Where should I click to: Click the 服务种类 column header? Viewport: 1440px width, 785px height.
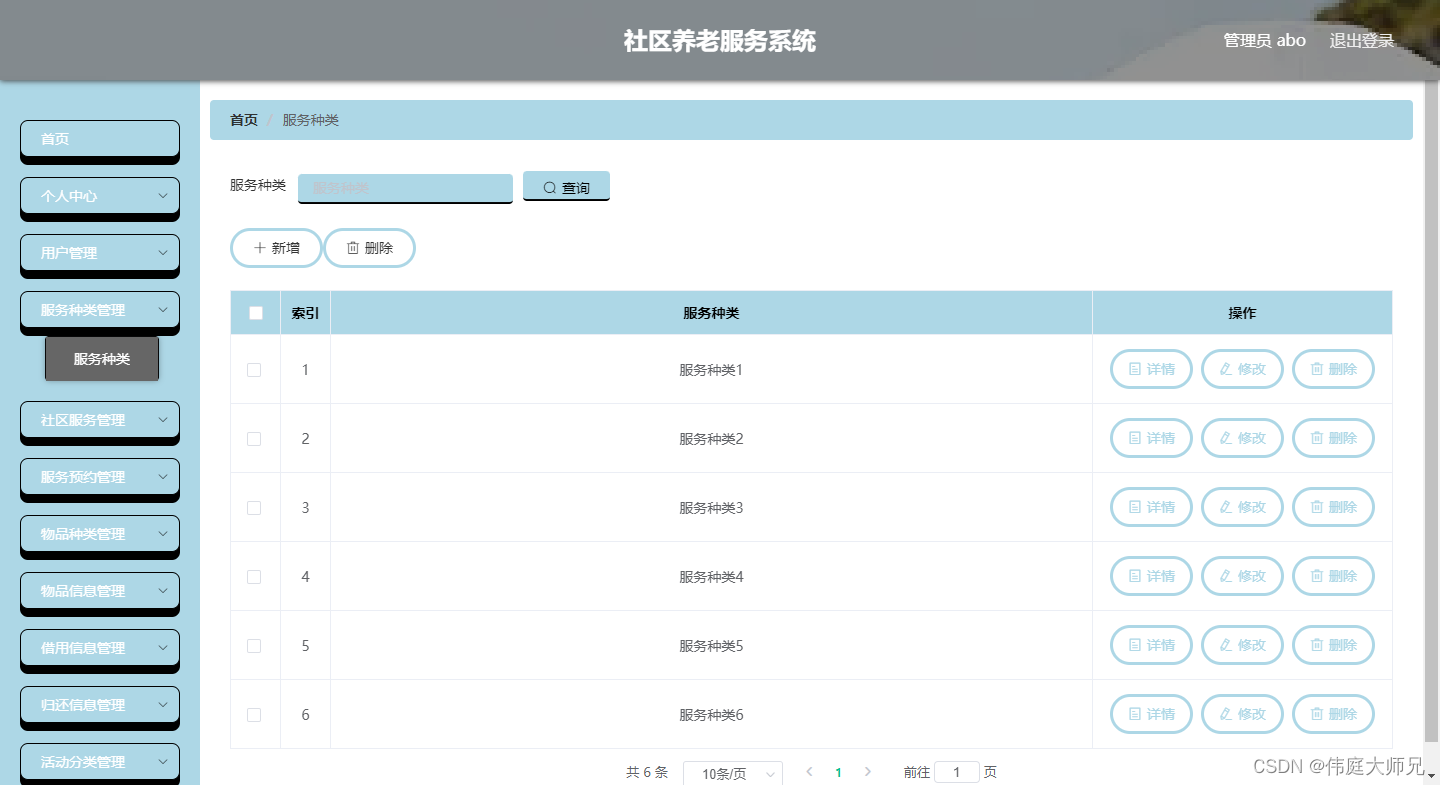point(711,313)
